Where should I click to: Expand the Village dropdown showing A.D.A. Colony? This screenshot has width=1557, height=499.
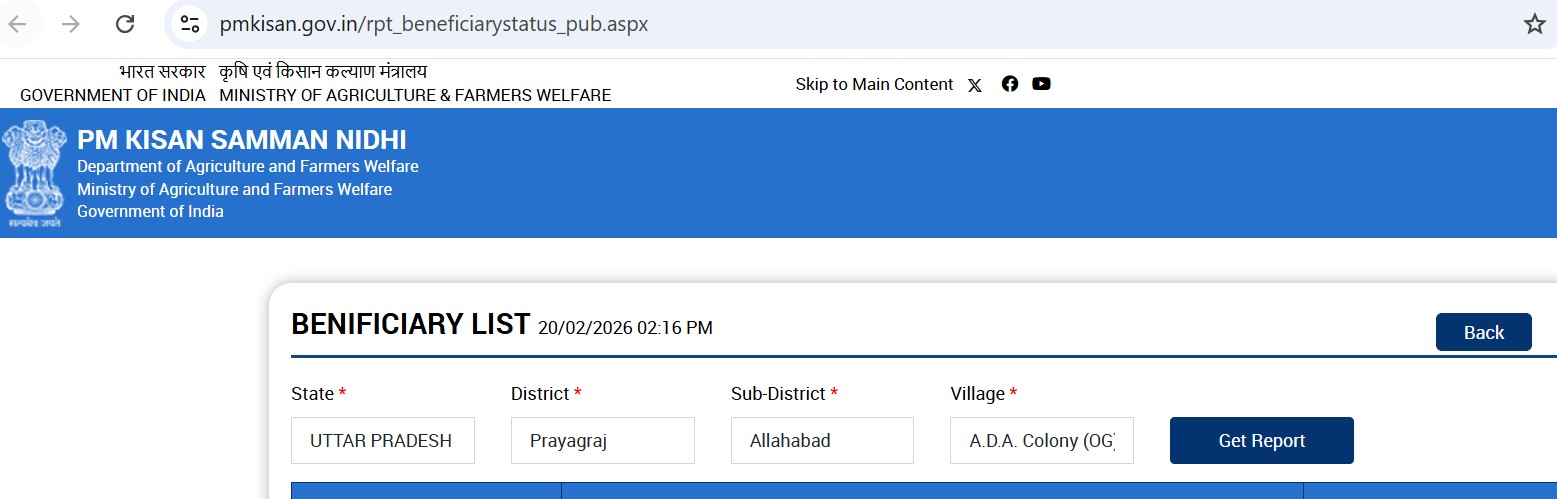click(x=1041, y=441)
